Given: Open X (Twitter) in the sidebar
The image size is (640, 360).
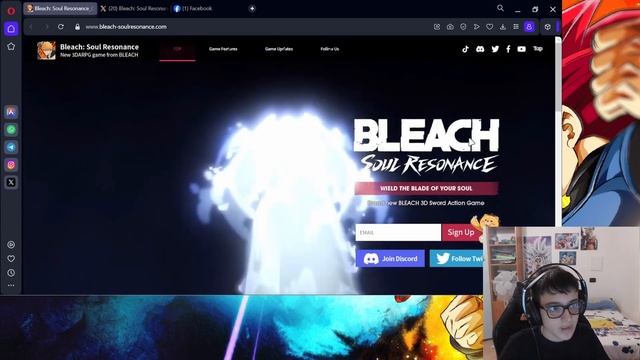Looking at the screenshot, I should [x=11, y=182].
